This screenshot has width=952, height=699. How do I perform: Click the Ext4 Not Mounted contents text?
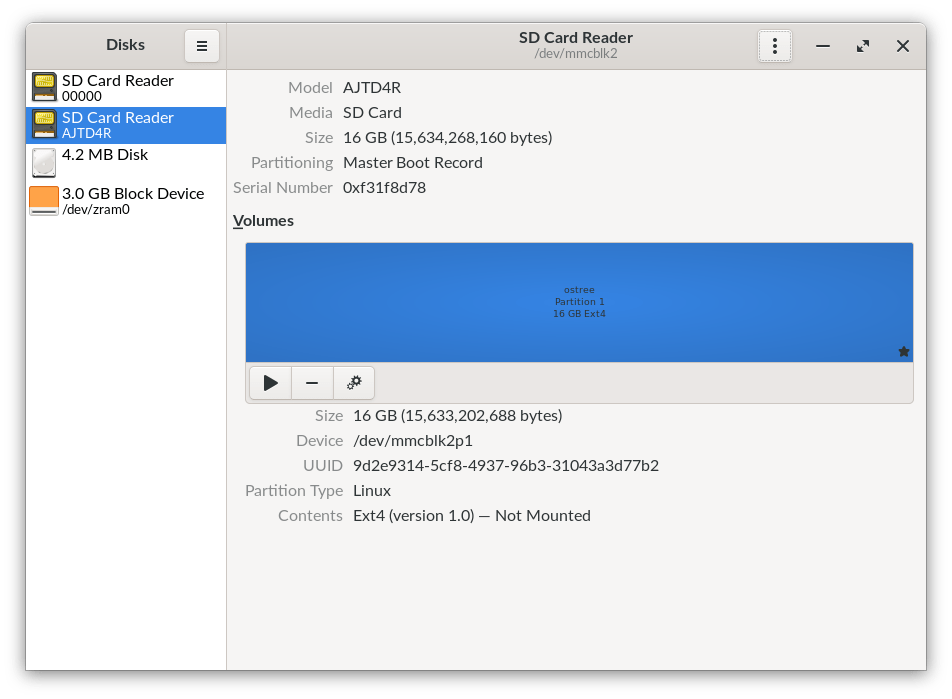471,515
